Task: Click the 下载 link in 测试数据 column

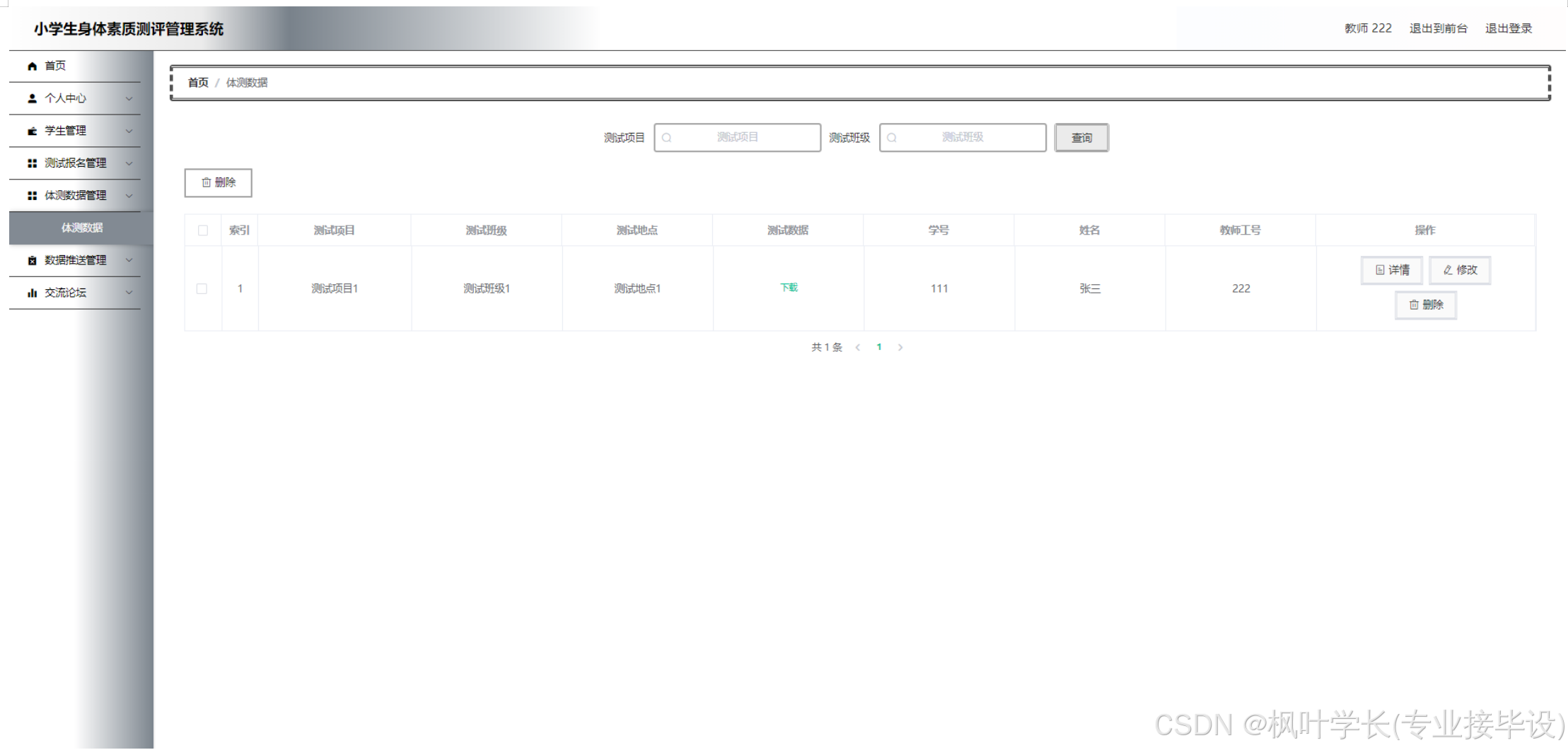Action: pyautogui.click(x=789, y=288)
